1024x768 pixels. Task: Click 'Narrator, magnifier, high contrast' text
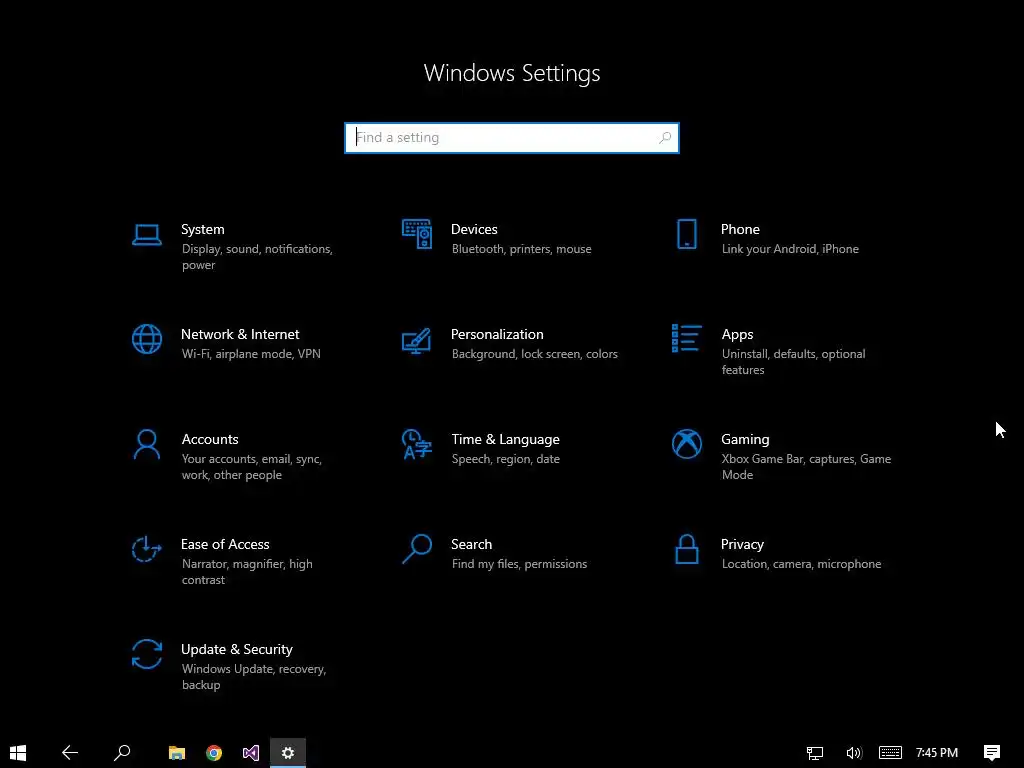tap(247, 571)
